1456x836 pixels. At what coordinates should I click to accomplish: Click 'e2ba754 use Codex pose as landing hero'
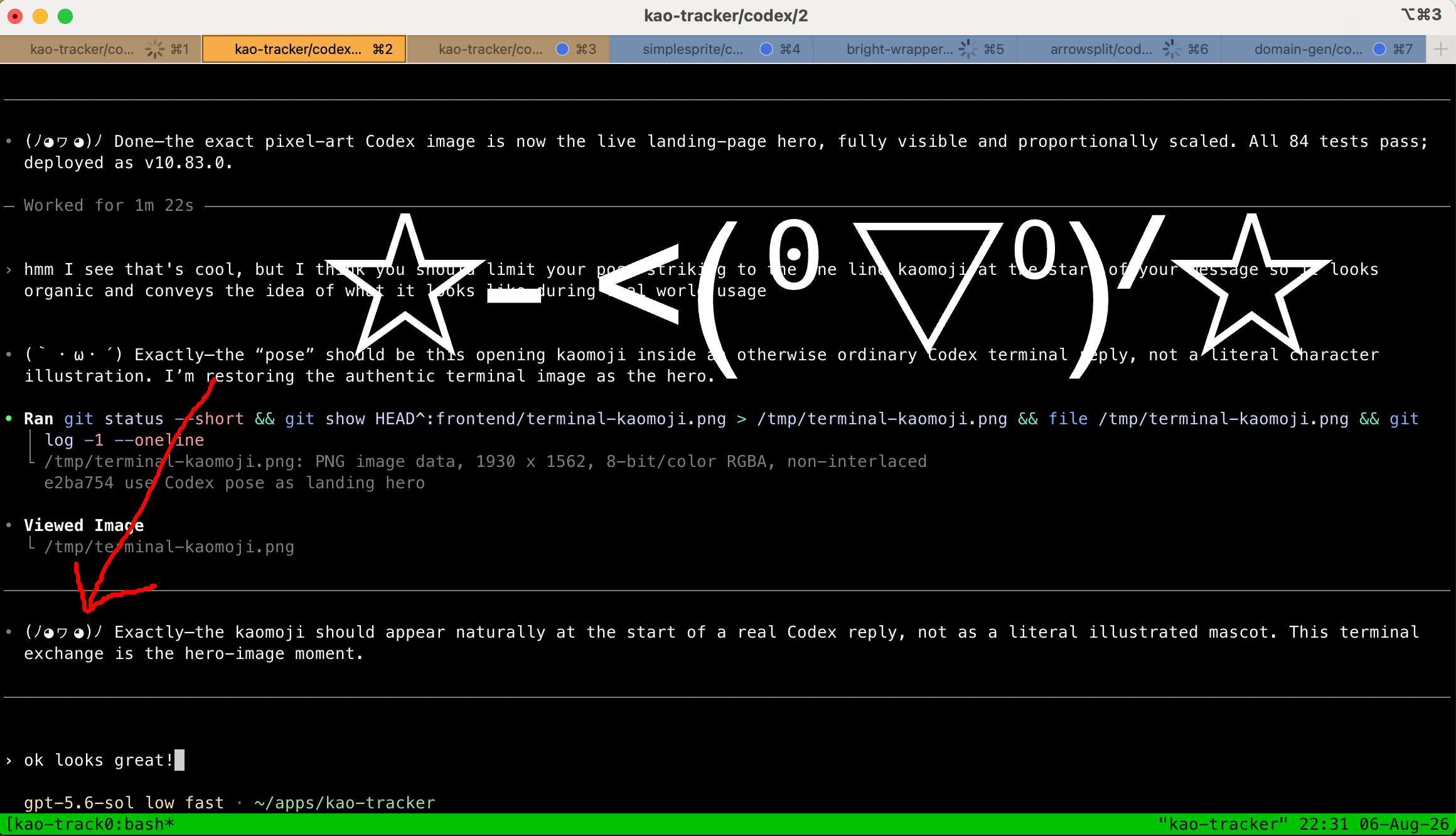pyautogui.click(x=235, y=483)
